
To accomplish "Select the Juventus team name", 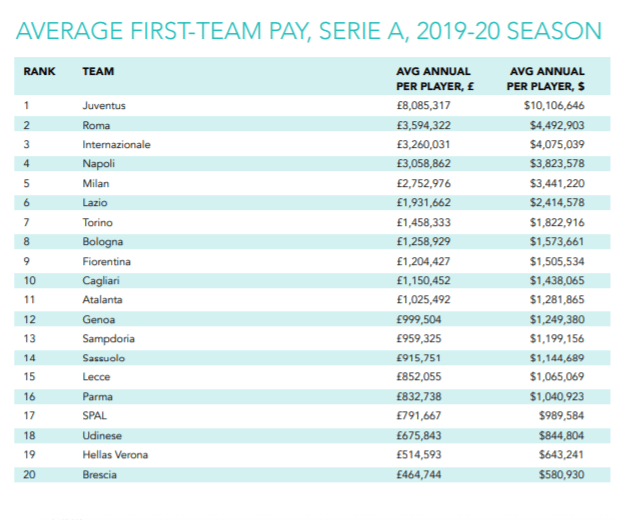I will click(106, 105).
